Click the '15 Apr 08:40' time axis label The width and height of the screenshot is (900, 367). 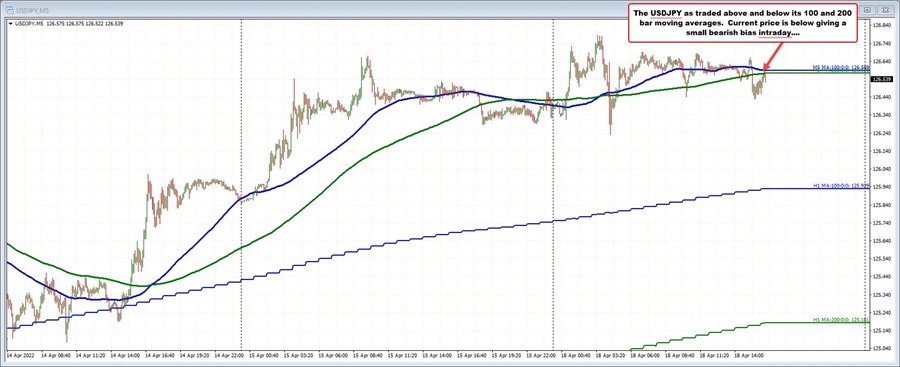pyautogui.click(x=367, y=356)
